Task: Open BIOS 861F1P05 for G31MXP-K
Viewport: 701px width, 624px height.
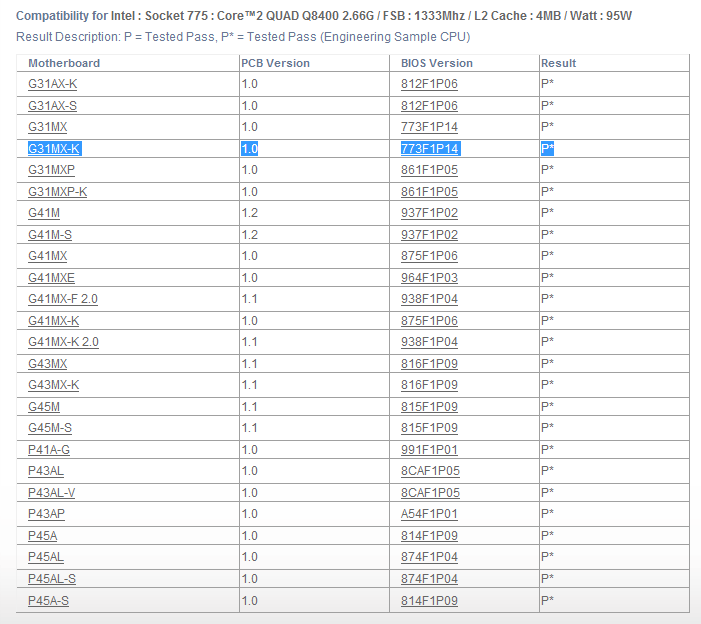Action: coord(429,192)
